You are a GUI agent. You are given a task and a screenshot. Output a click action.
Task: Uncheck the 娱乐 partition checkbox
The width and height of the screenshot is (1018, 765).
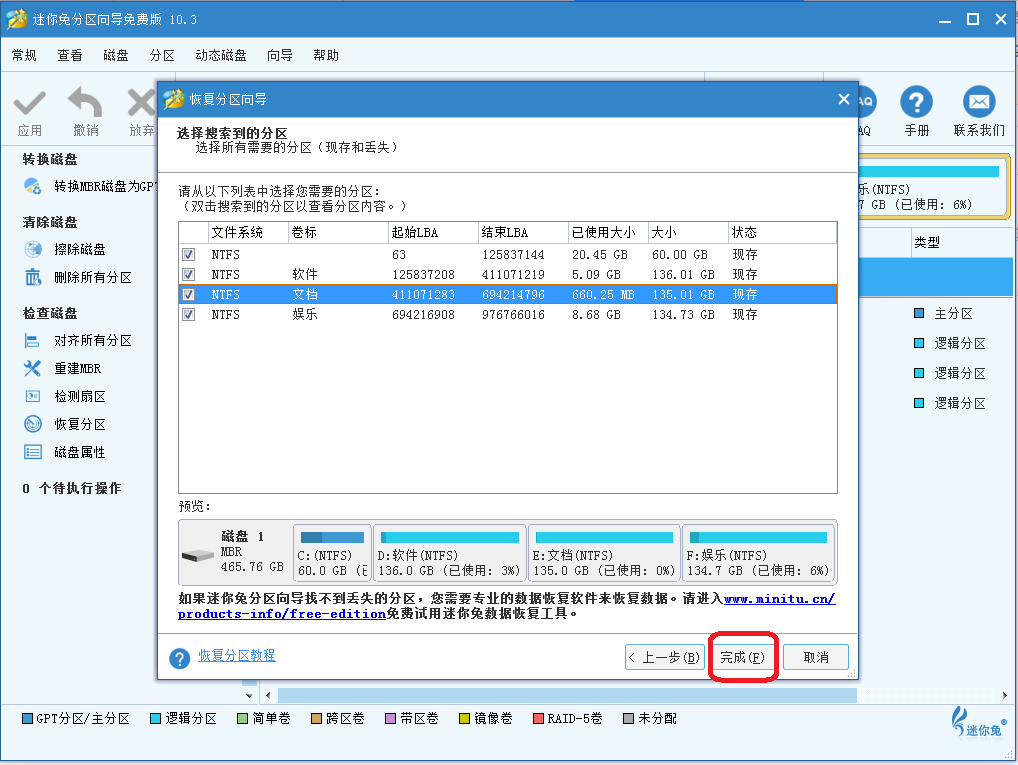(188, 315)
